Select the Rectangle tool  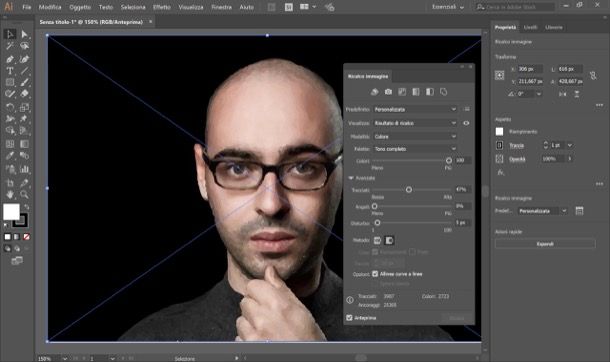(10, 82)
